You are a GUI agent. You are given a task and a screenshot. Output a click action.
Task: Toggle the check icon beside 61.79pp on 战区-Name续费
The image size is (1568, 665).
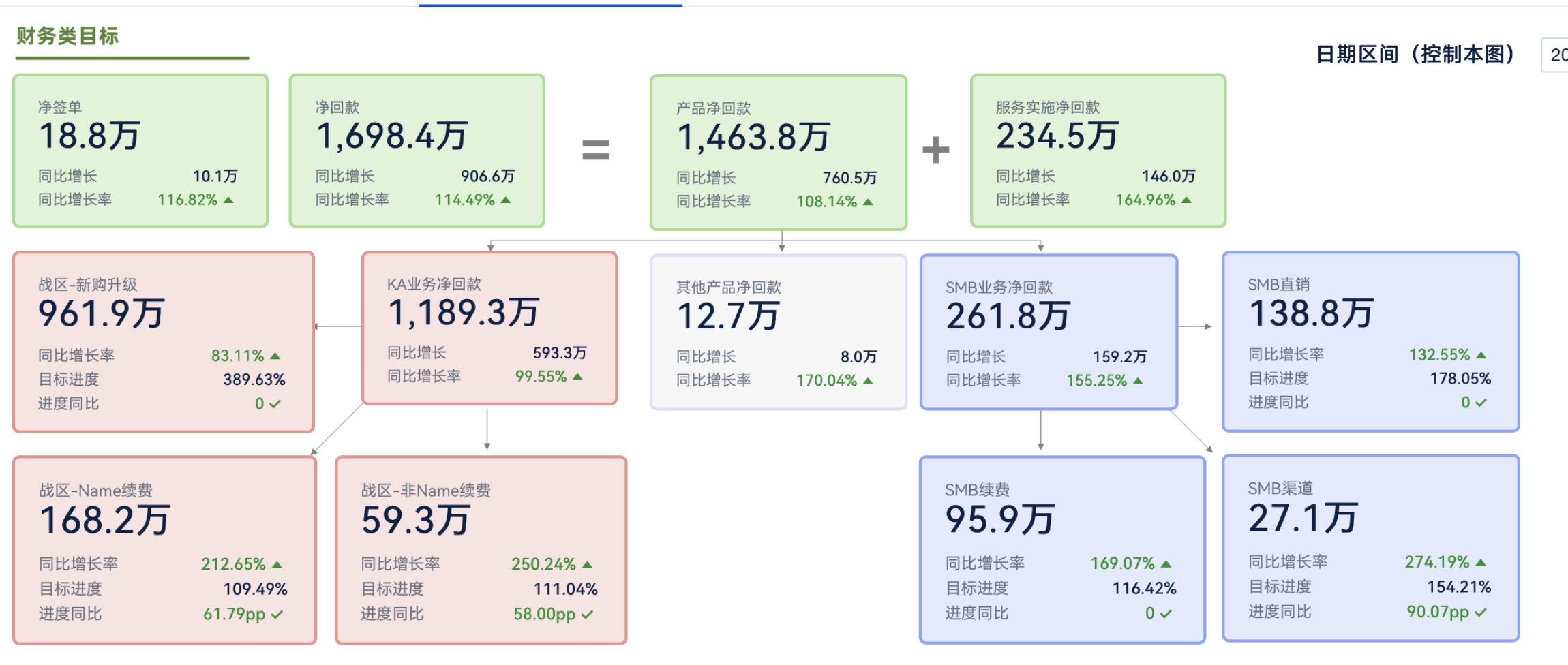click(277, 614)
